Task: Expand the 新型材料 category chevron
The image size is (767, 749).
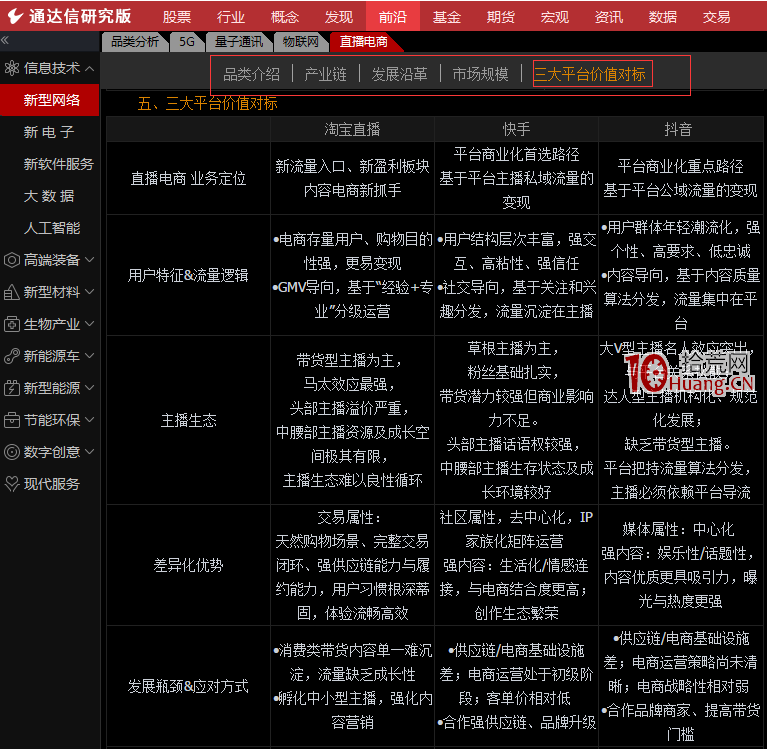Action: pos(90,292)
